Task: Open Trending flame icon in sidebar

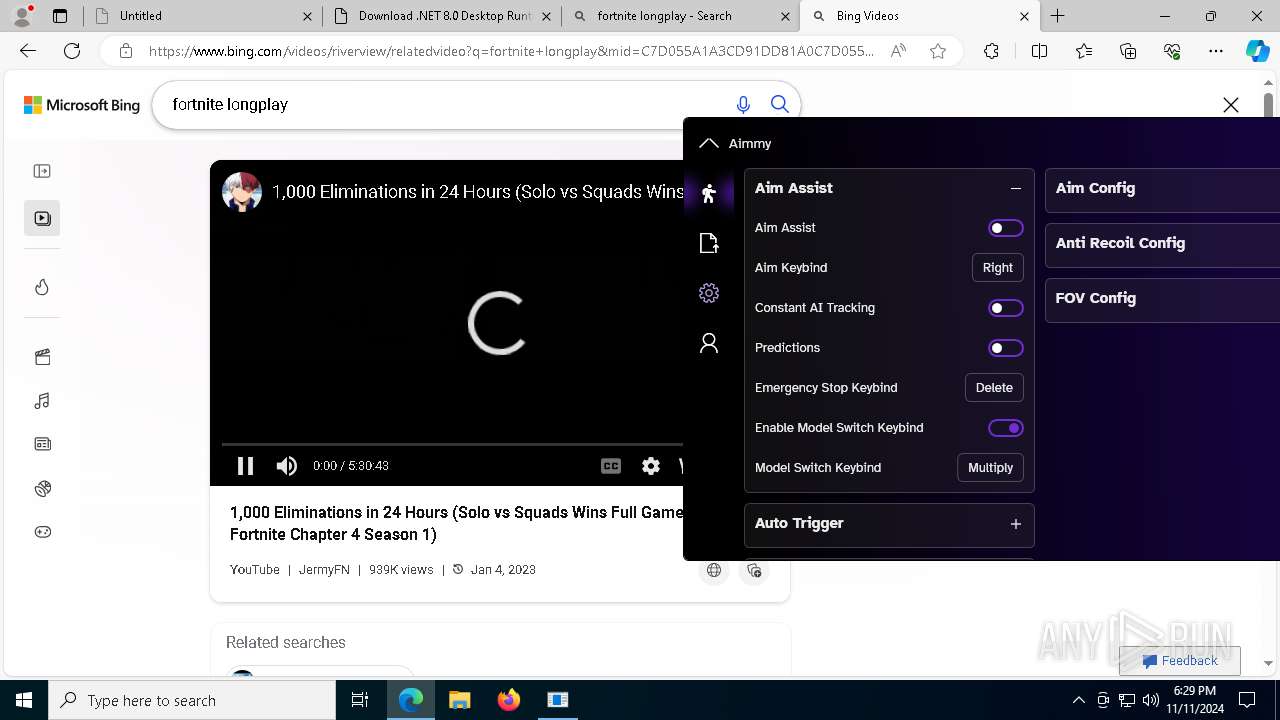Action: [x=42, y=287]
